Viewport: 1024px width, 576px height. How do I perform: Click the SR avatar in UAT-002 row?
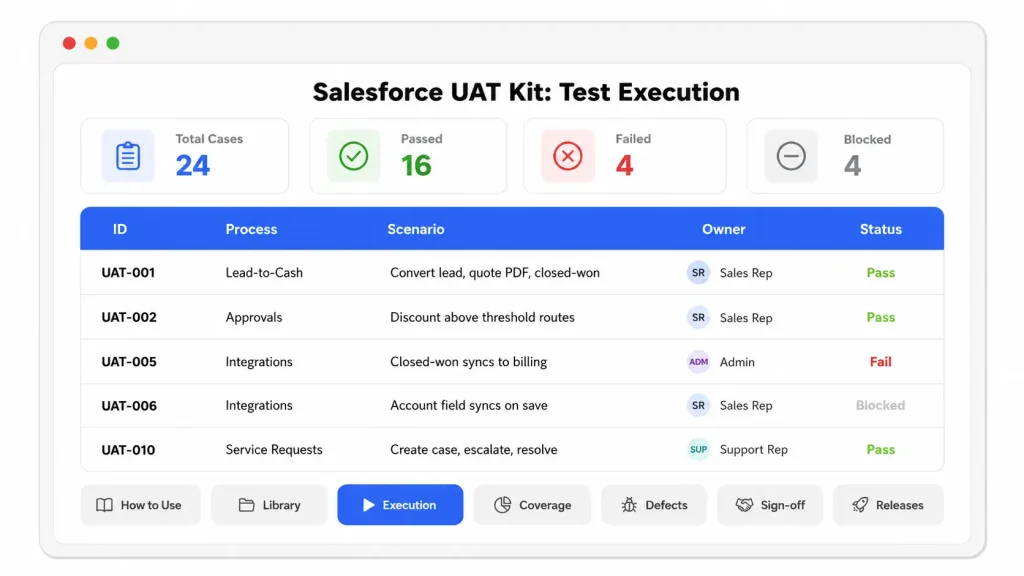[698, 317]
